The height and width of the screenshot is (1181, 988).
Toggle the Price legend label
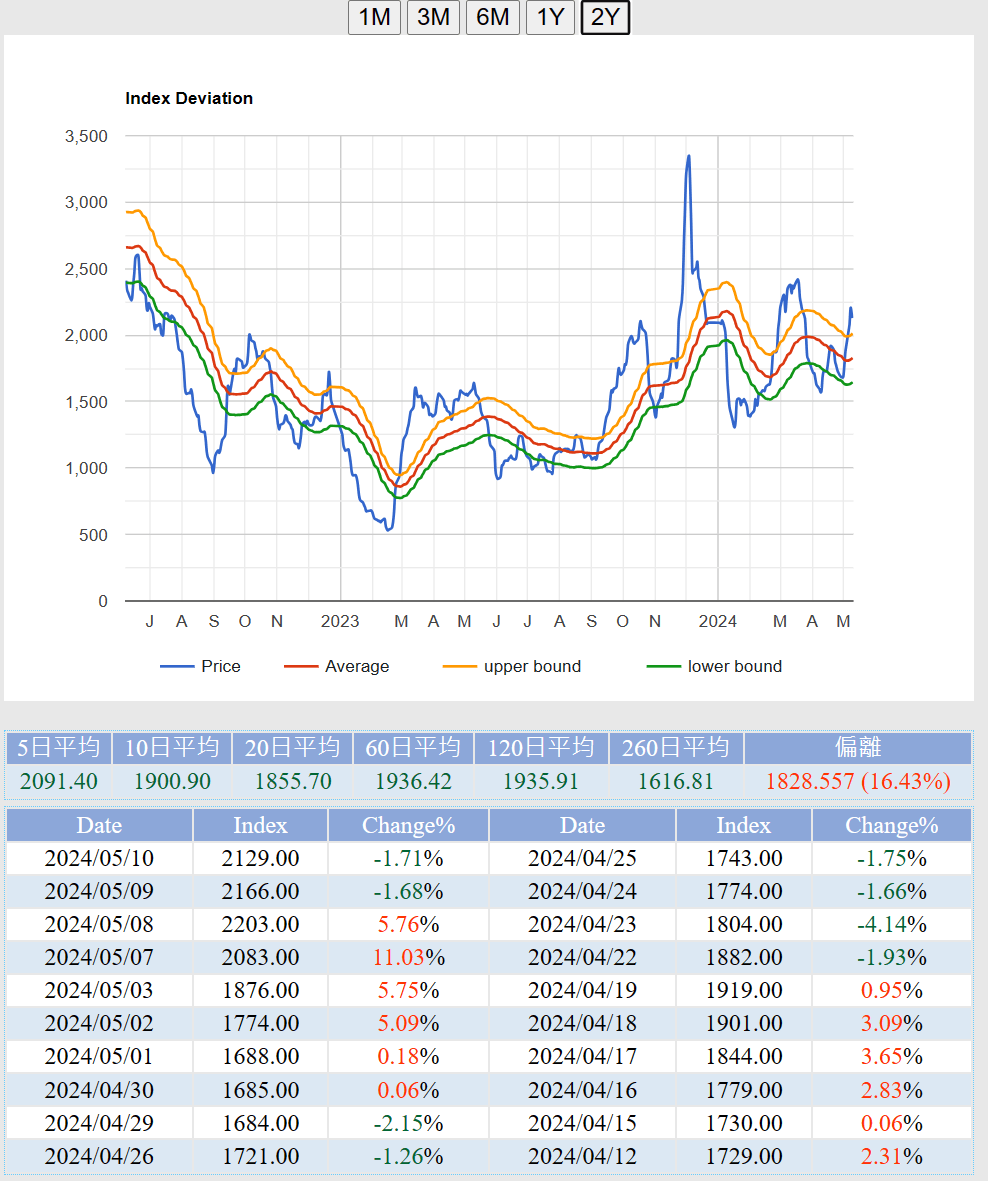click(x=220, y=667)
